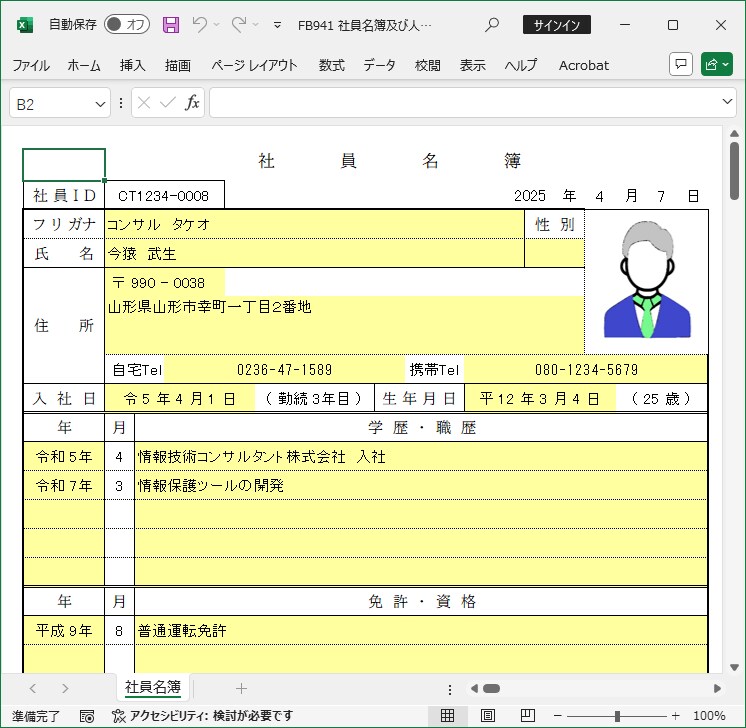Switch to the 描画 tab
The width and height of the screenshot is (746, 728).
[178, 65]
